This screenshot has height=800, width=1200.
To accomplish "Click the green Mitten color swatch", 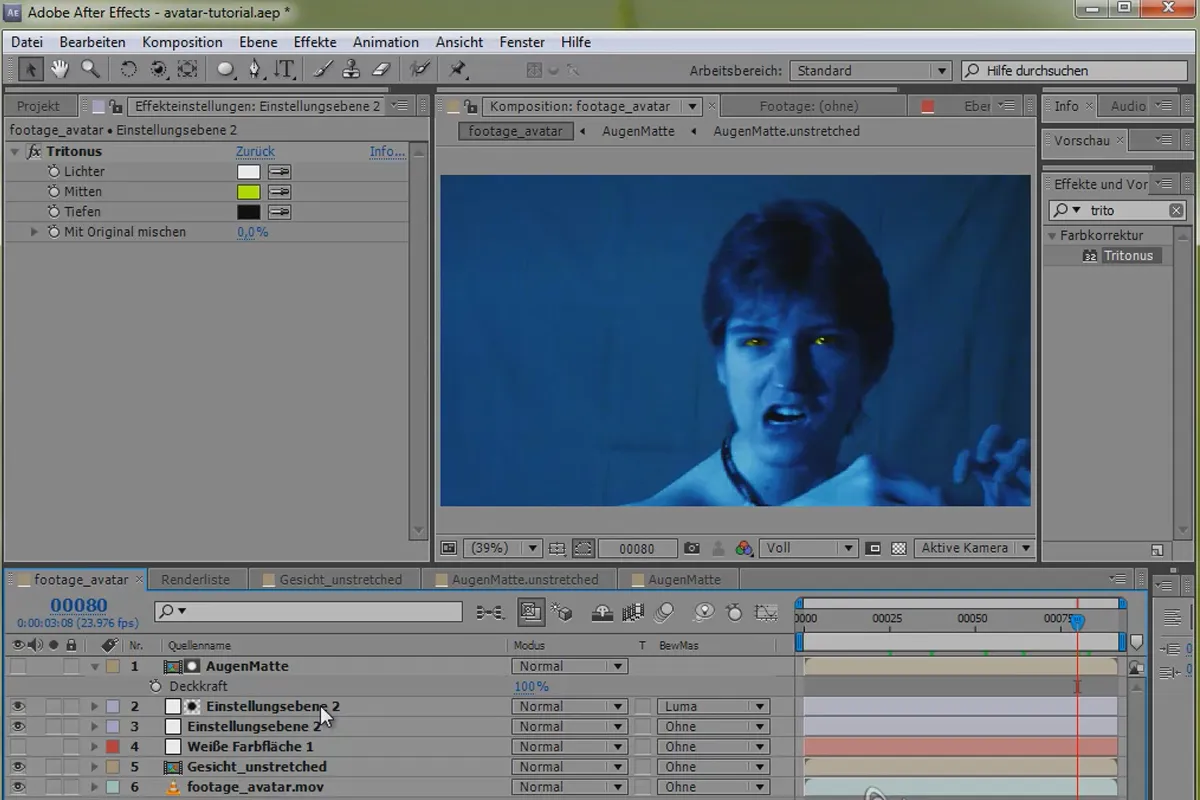I will point(248,192).
